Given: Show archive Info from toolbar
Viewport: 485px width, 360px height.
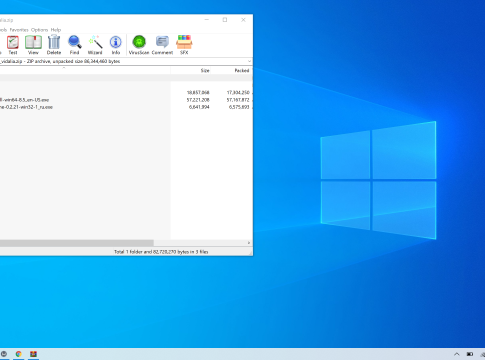Looking at the screenshot, I should tap(116, 45).
